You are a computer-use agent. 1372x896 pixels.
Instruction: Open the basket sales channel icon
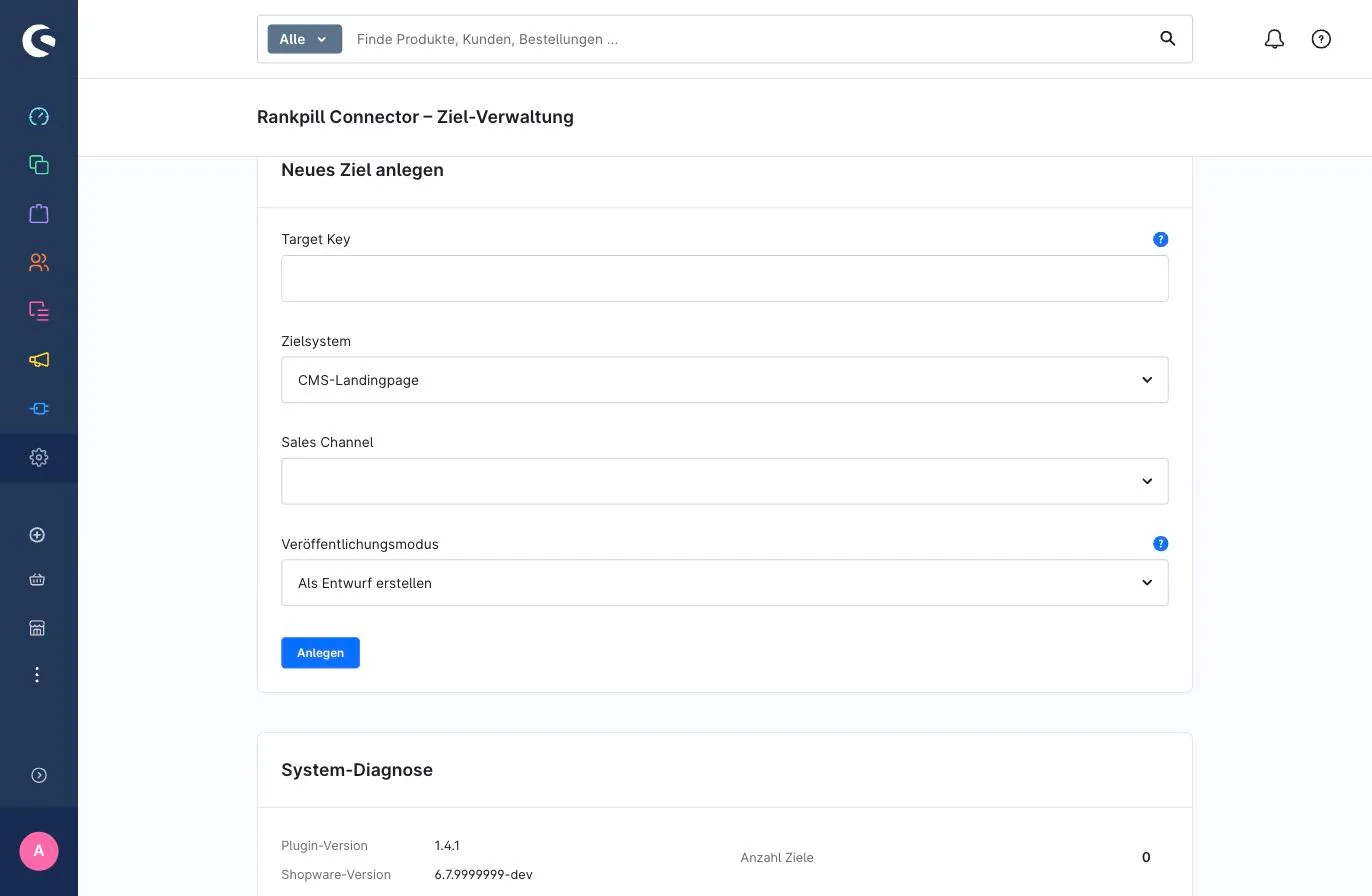[37, 579]
